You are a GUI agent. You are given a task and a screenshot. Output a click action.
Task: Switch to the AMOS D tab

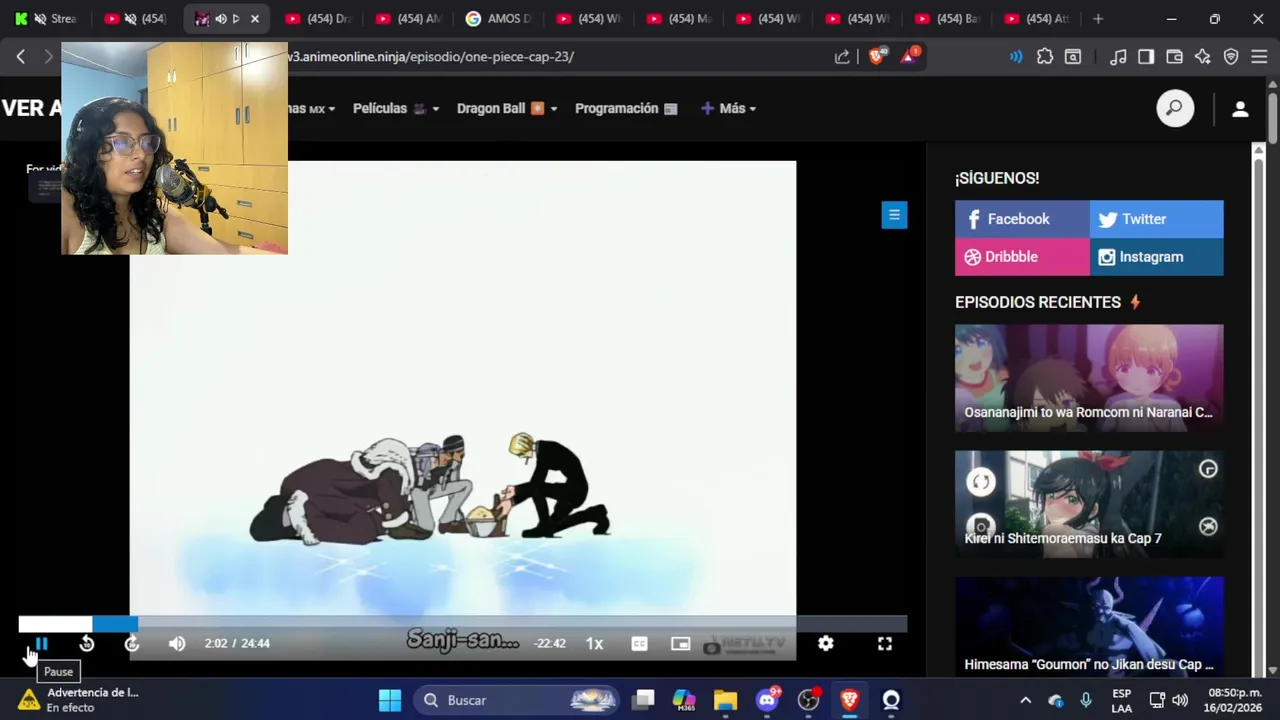[499, 19]
